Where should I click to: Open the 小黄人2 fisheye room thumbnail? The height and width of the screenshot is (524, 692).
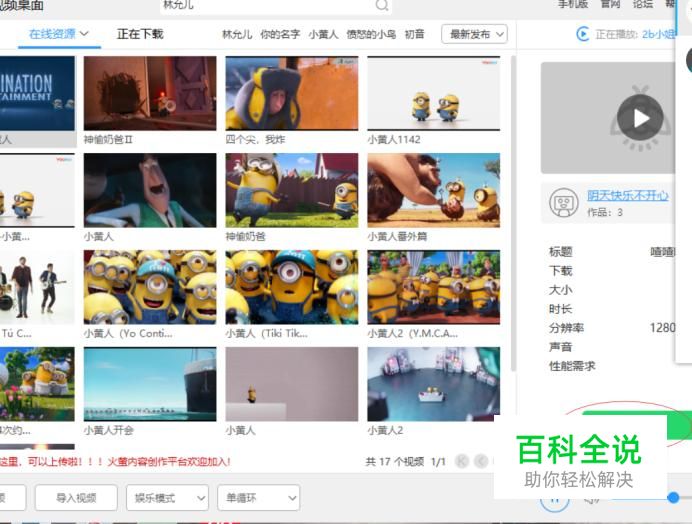[433, 384]
